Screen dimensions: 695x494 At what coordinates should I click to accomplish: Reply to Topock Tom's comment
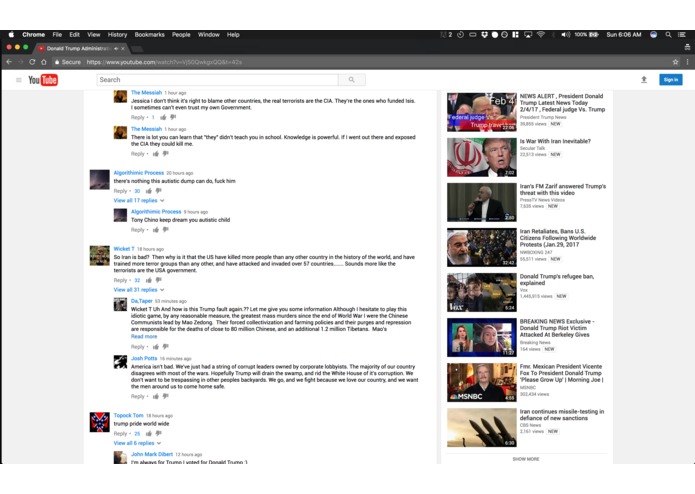(x=120, y=434)
